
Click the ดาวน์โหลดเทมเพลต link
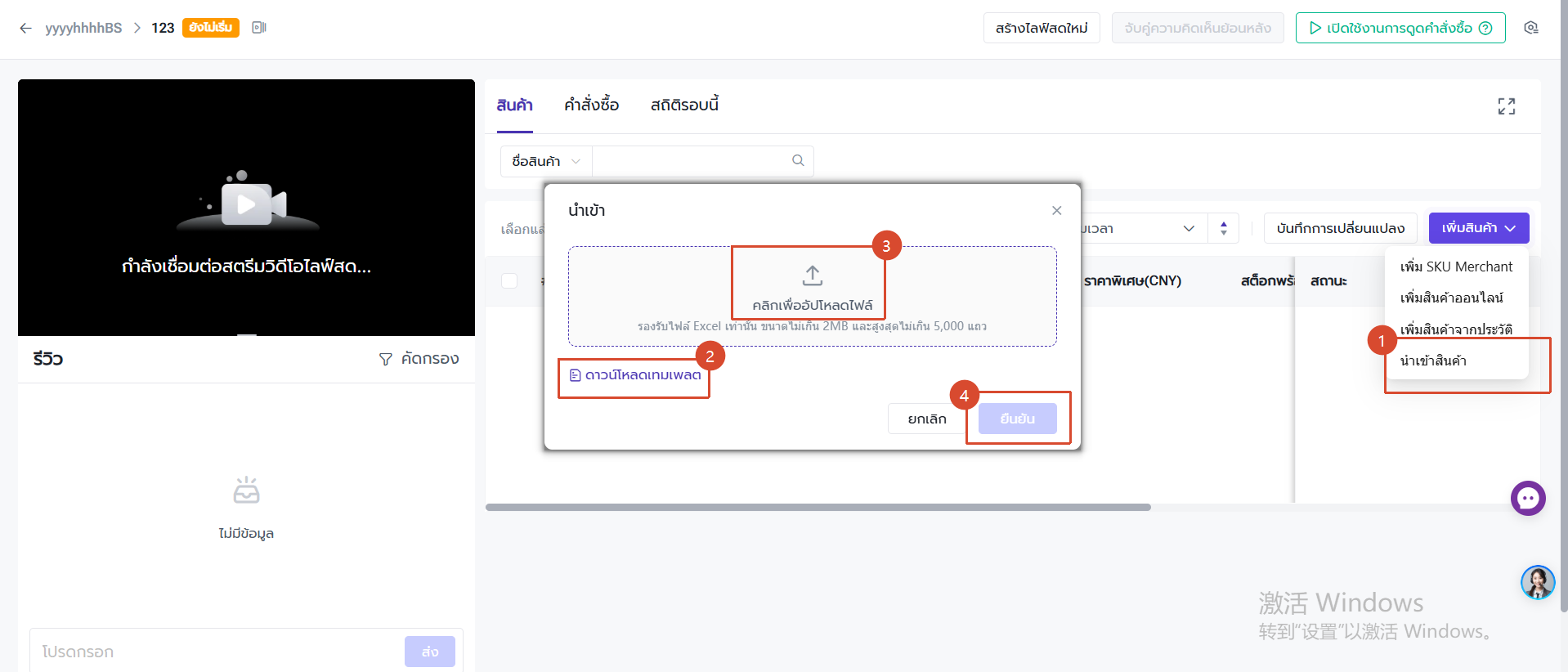click(635, 375)
